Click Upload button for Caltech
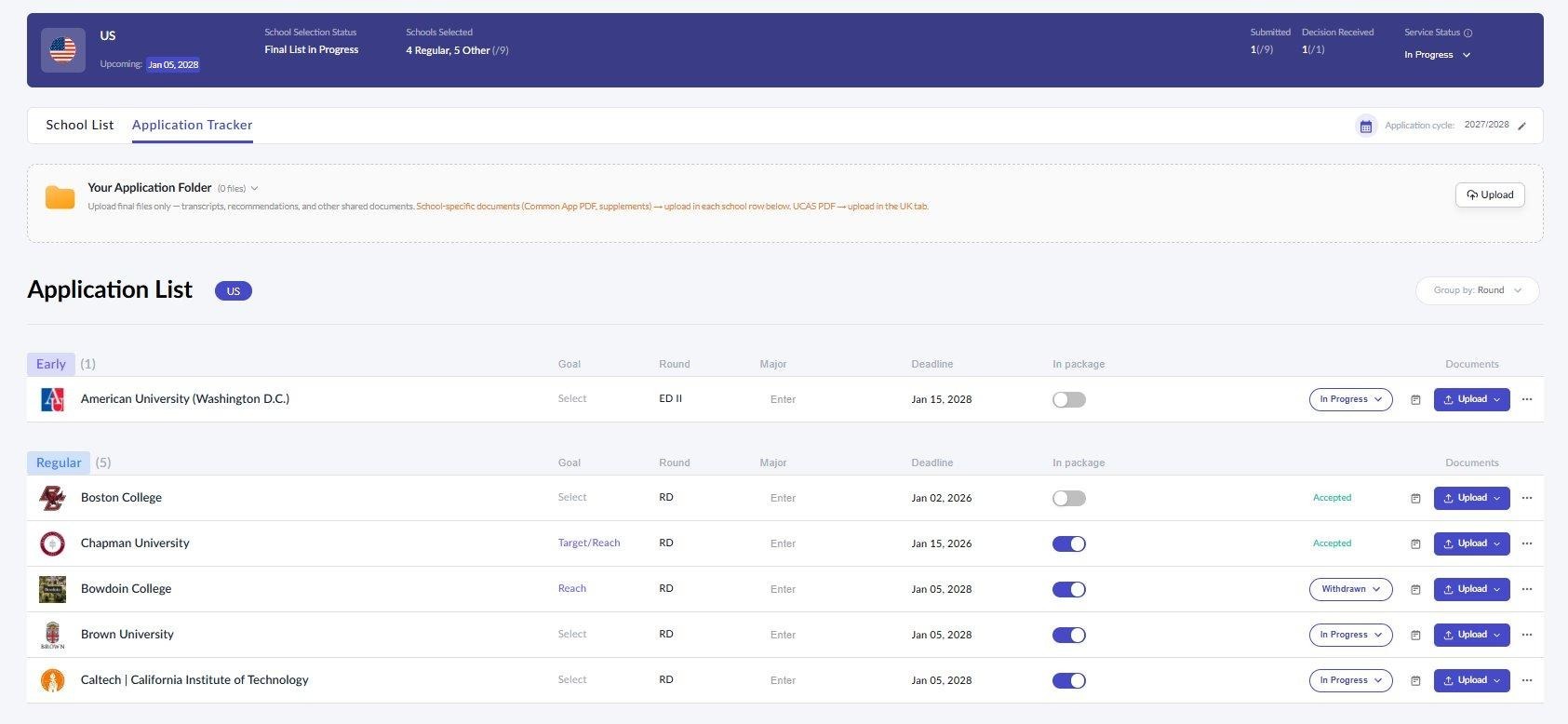Viewport: 1568px width, 724px height. (1472, 680)
